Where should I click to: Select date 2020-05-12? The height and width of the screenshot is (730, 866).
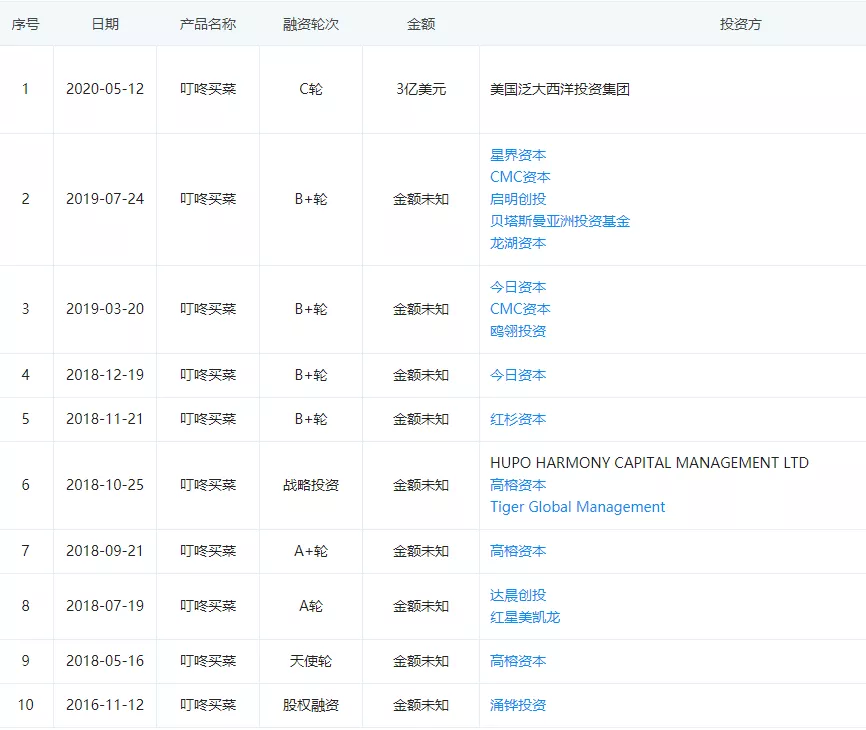click(x=105, y=89)
